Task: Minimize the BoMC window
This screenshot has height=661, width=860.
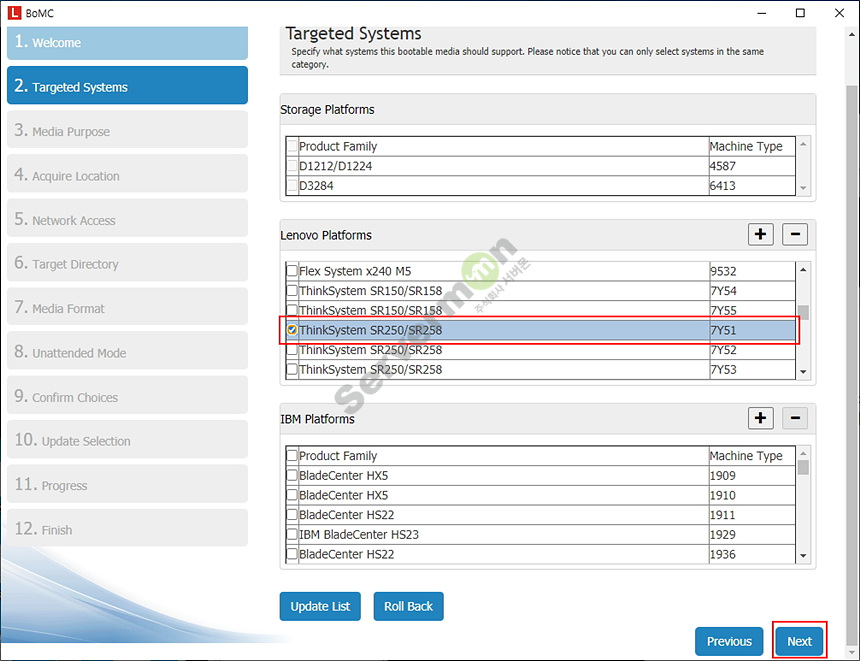Action: pyautogui.click(x=761, y=13)
